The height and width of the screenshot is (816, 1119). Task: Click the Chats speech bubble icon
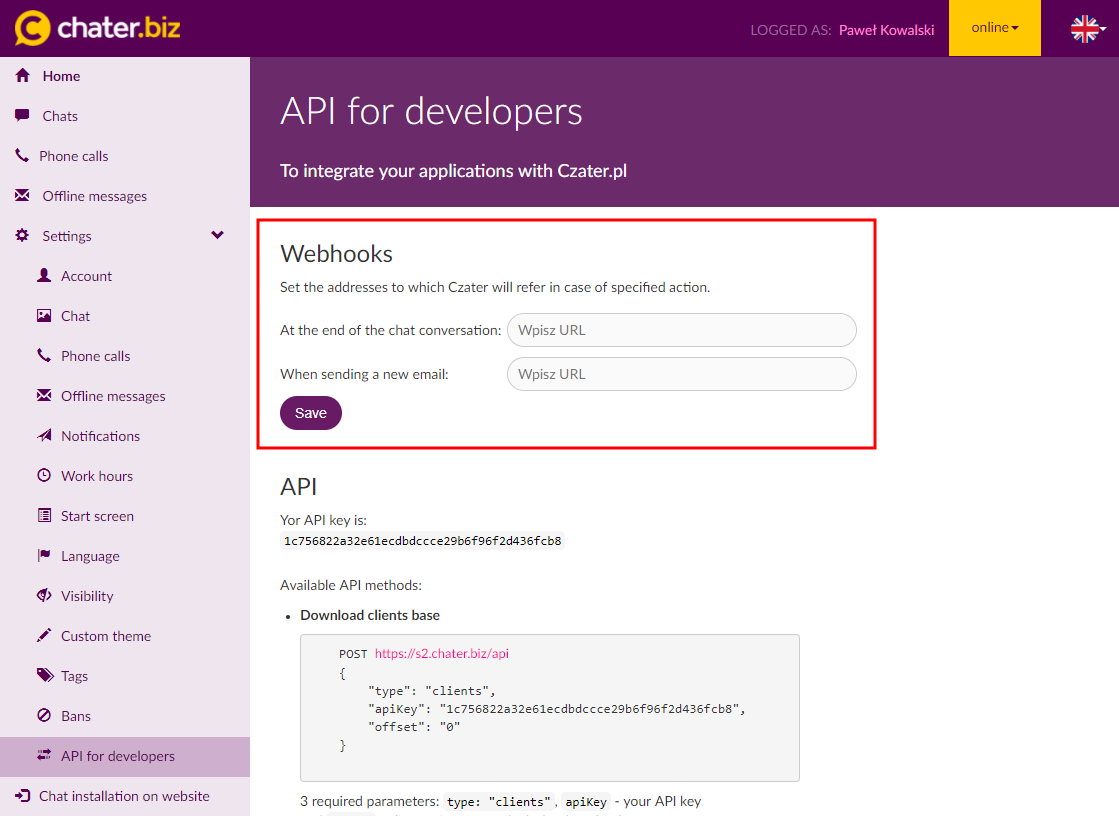(x=23, y=115)
